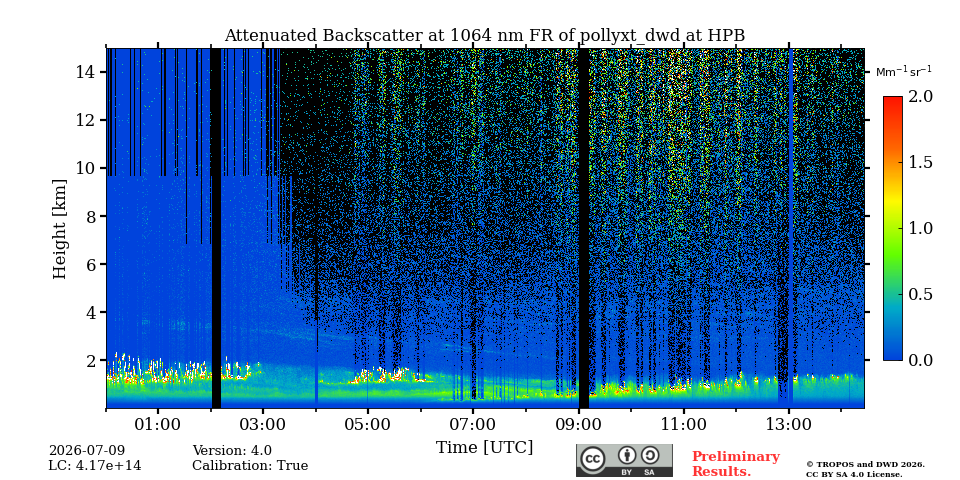The height and width of the screenshot is (480, 960).
Task: Click the Version: 4.0 text
Action: [232, 451]
